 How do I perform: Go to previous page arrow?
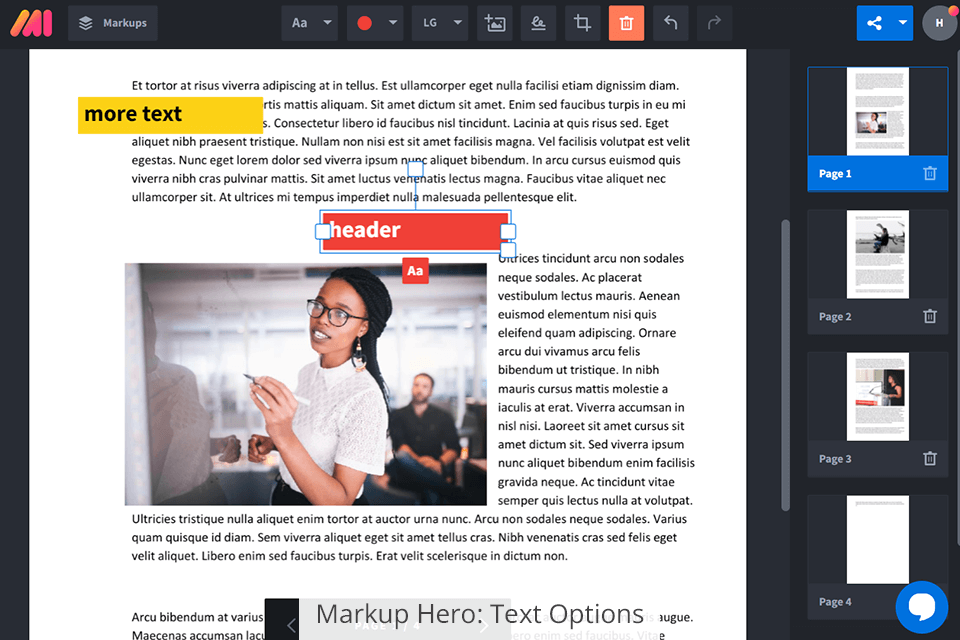click(x=291, y=625)
